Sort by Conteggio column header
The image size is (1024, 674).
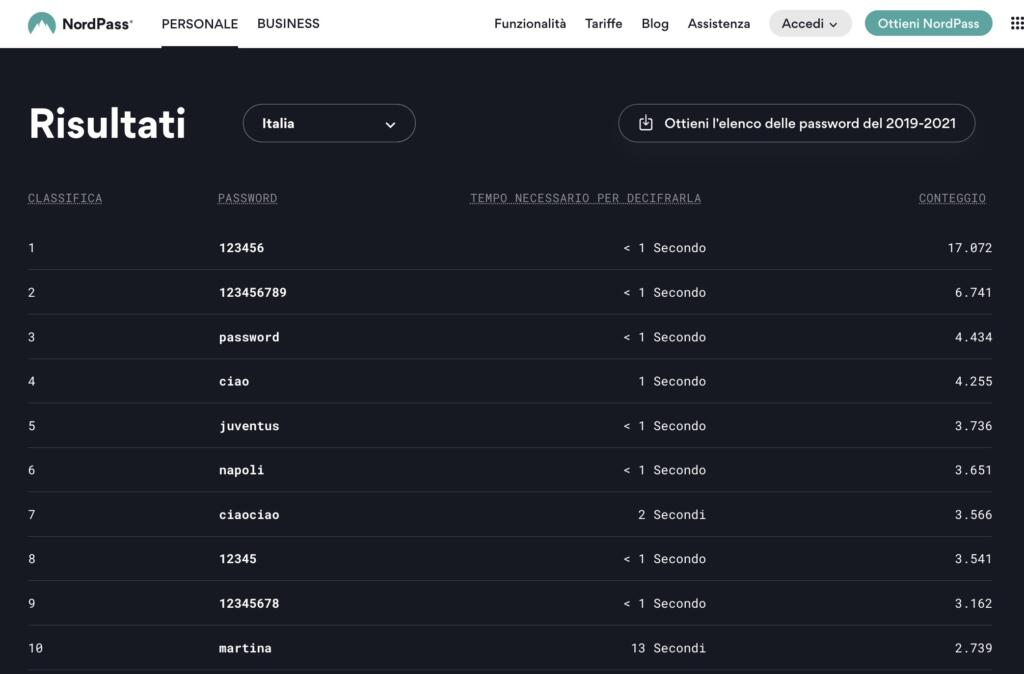[x=952, y=198]
